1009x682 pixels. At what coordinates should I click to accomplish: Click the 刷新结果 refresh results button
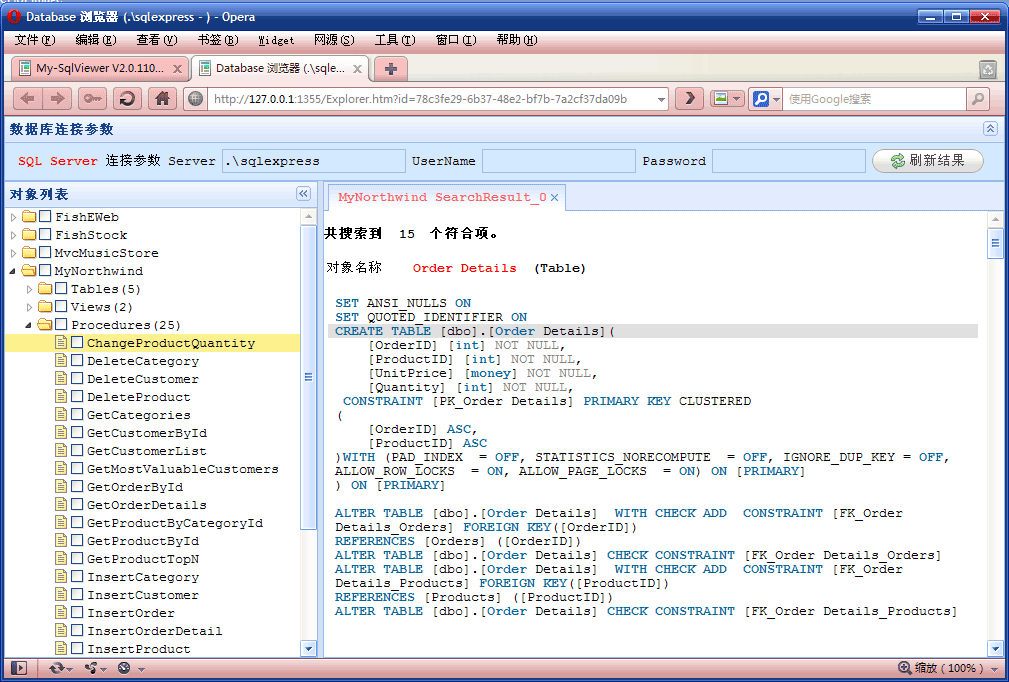[x=927, y=161]
